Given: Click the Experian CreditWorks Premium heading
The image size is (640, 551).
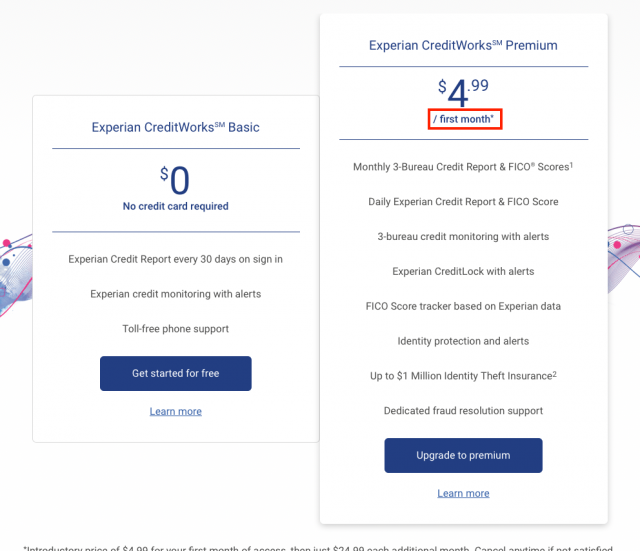Looking at the screenshot, I should (463, 45).
